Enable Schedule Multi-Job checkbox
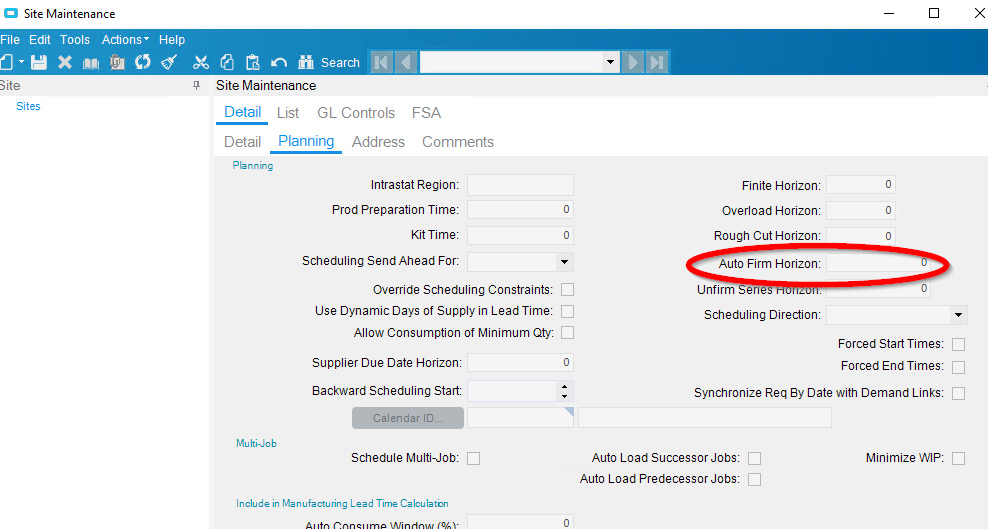The width and height of the screenshot is (988, 529). point(474,458)
